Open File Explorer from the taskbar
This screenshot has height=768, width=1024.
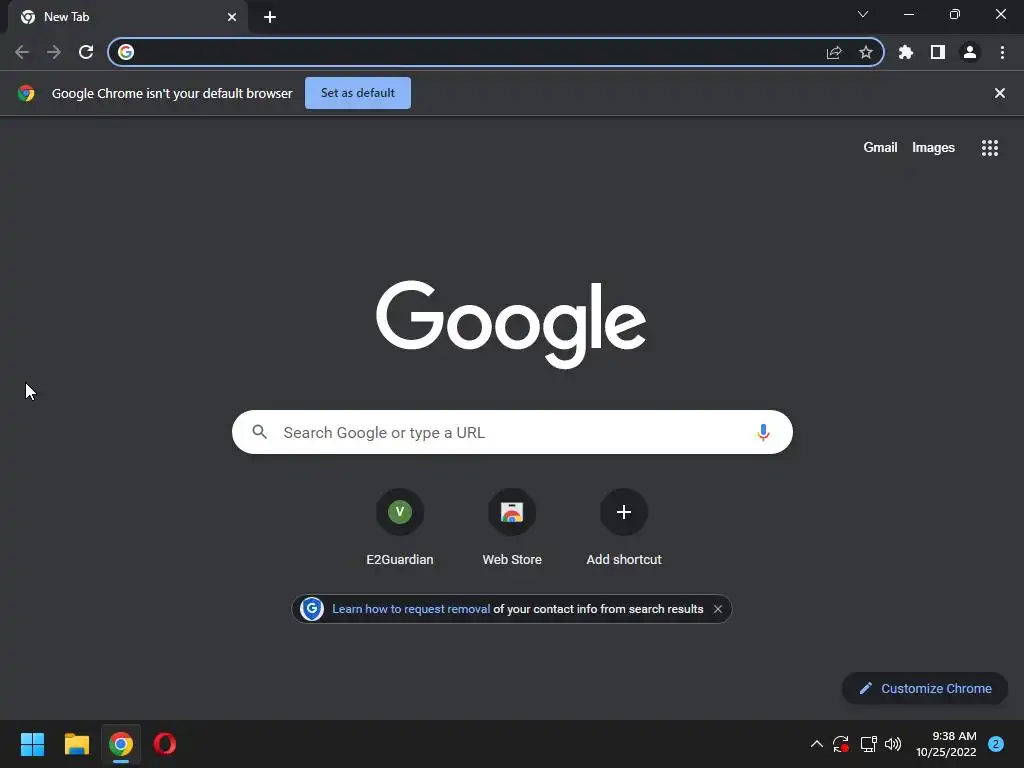coord(76,744)
